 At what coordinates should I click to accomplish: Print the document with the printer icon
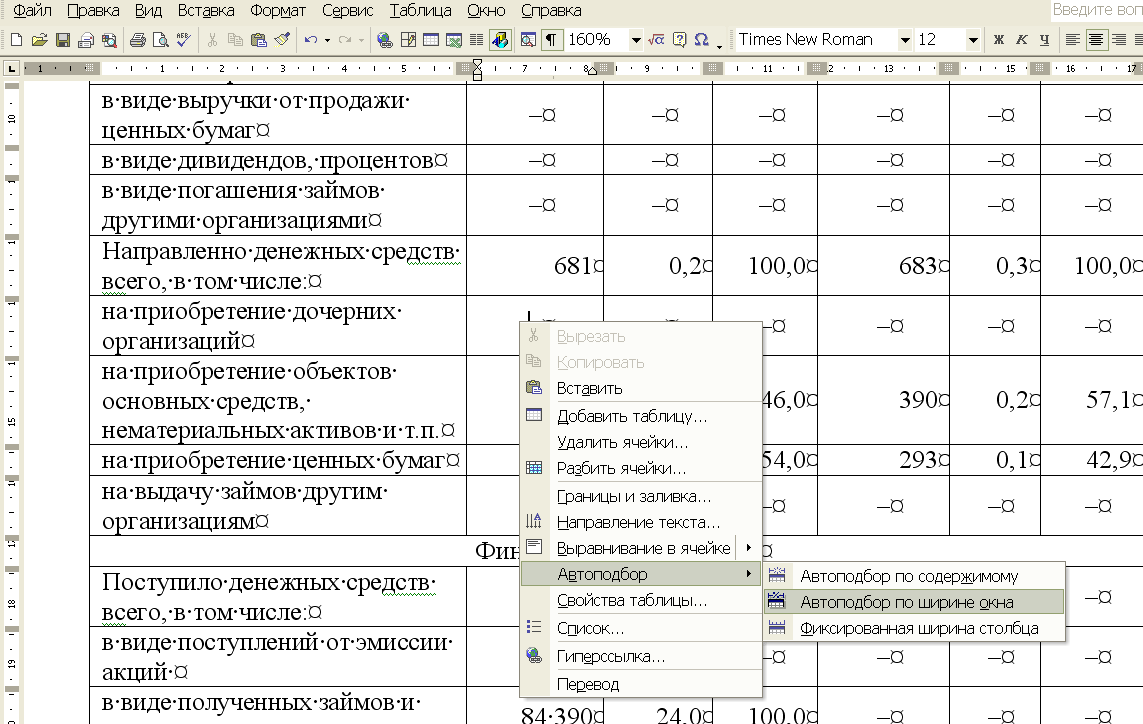point(137,40)
